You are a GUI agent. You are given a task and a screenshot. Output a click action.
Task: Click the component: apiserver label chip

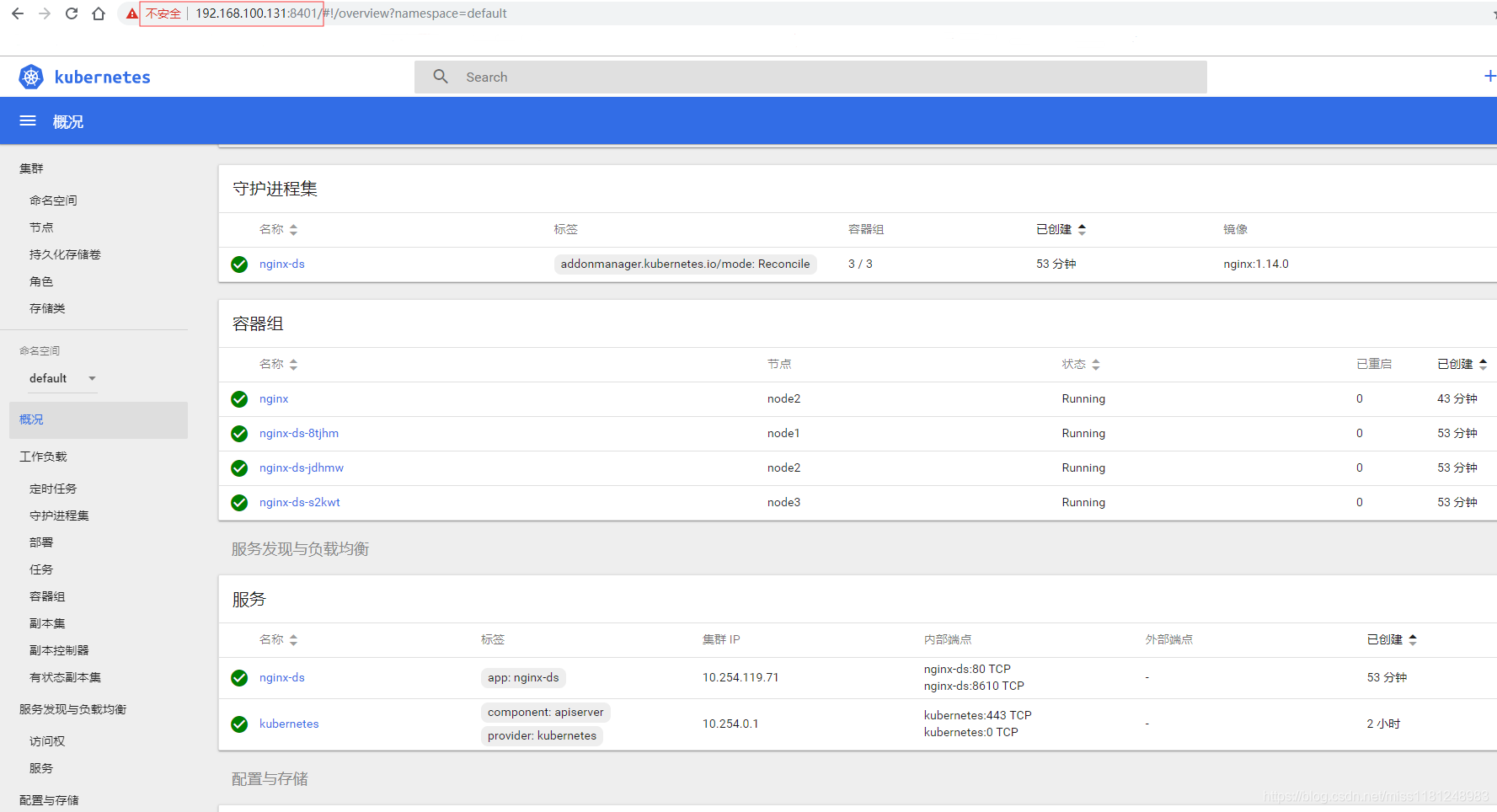pos(546,712)
